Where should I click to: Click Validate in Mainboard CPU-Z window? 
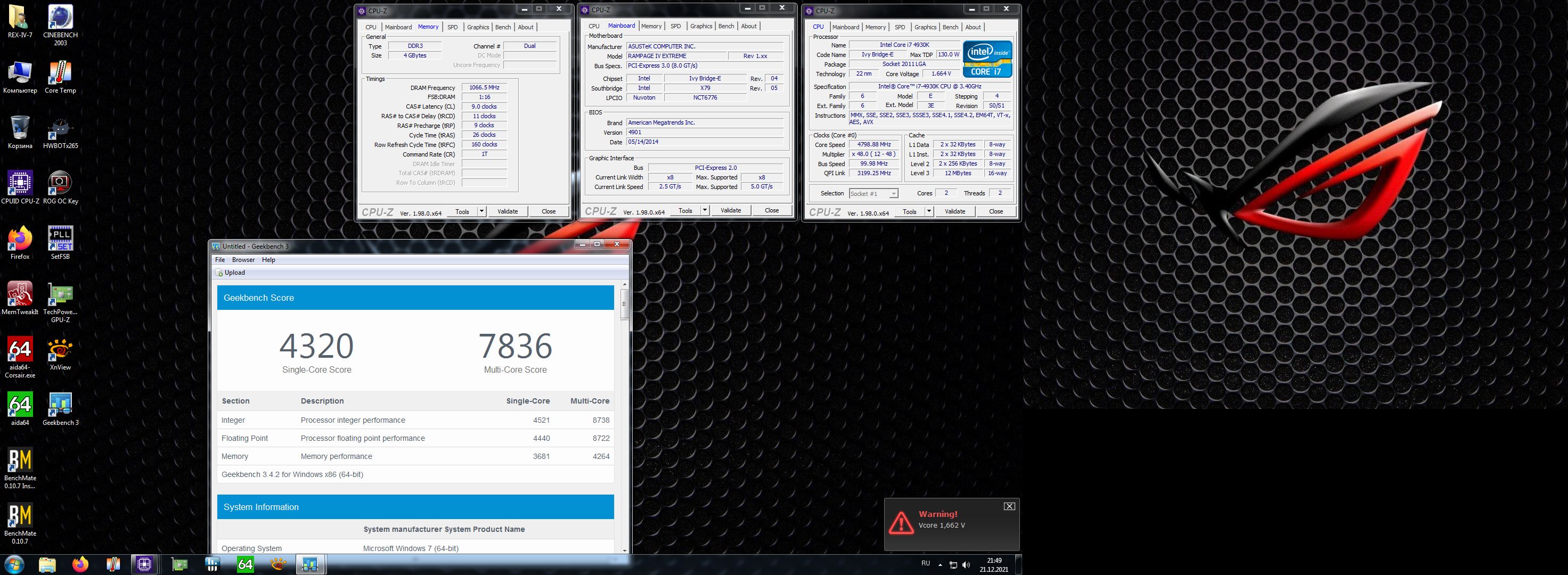(x=730, y=210)
